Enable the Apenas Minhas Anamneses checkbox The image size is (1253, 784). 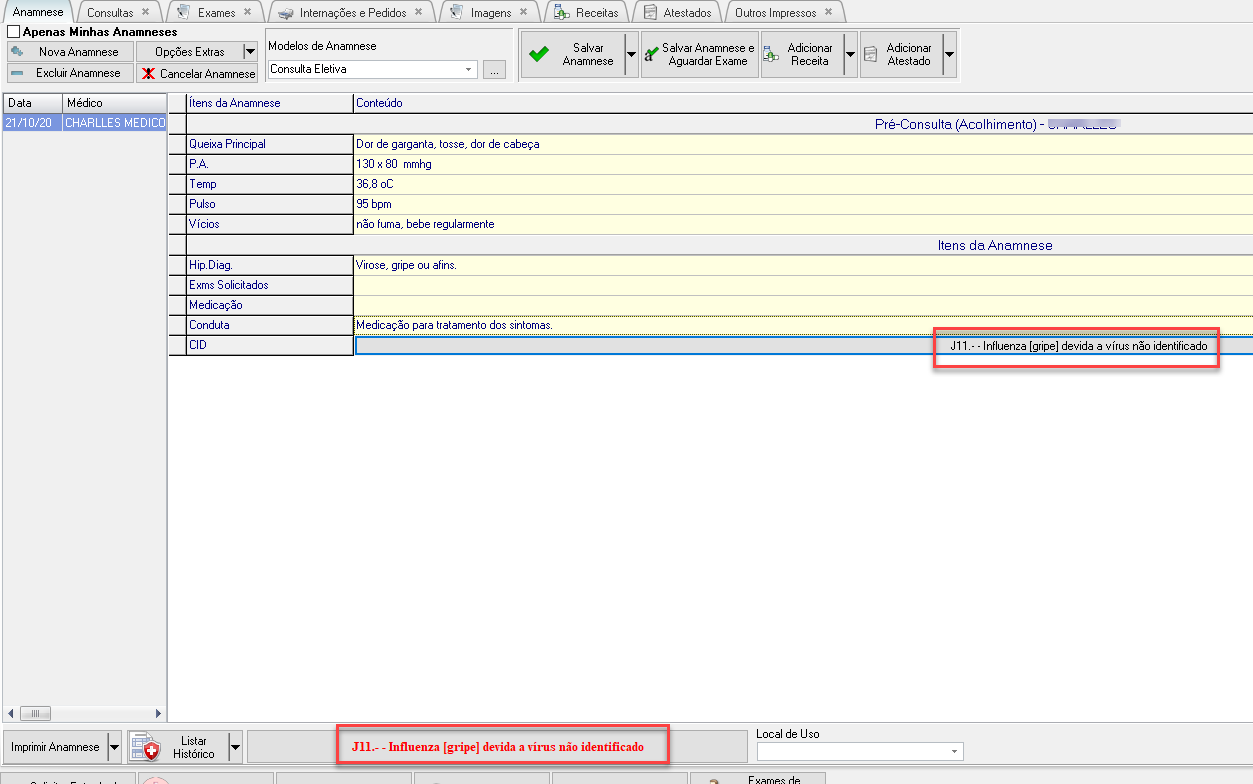(13, 32)
